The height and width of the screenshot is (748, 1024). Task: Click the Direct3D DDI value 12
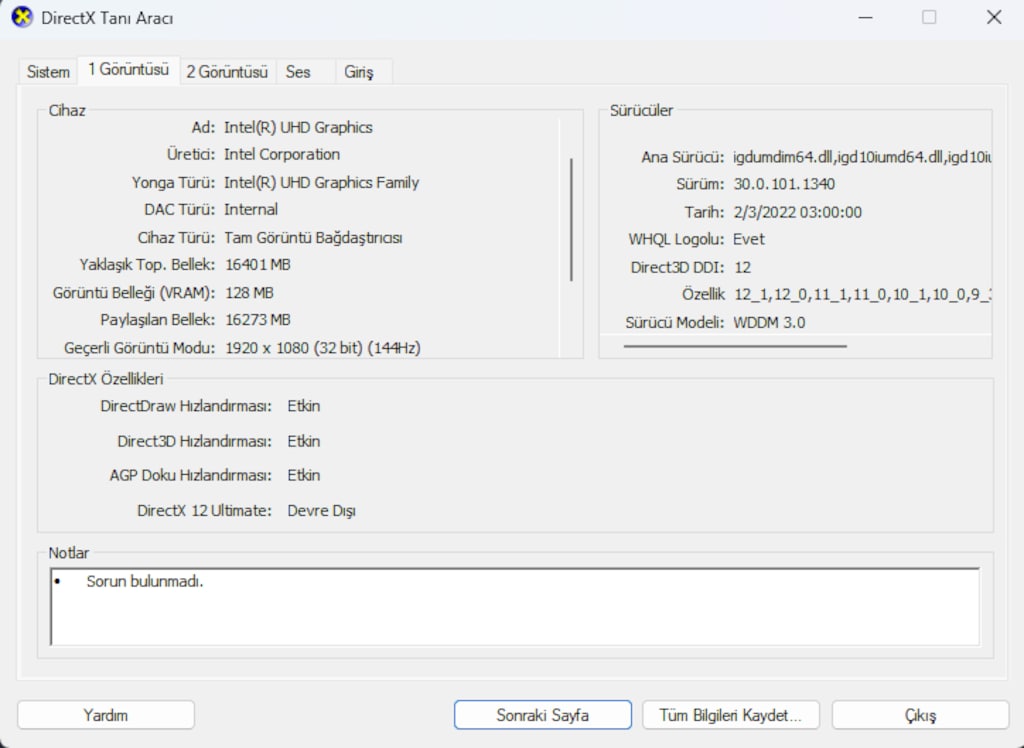(x=743, y=267)
